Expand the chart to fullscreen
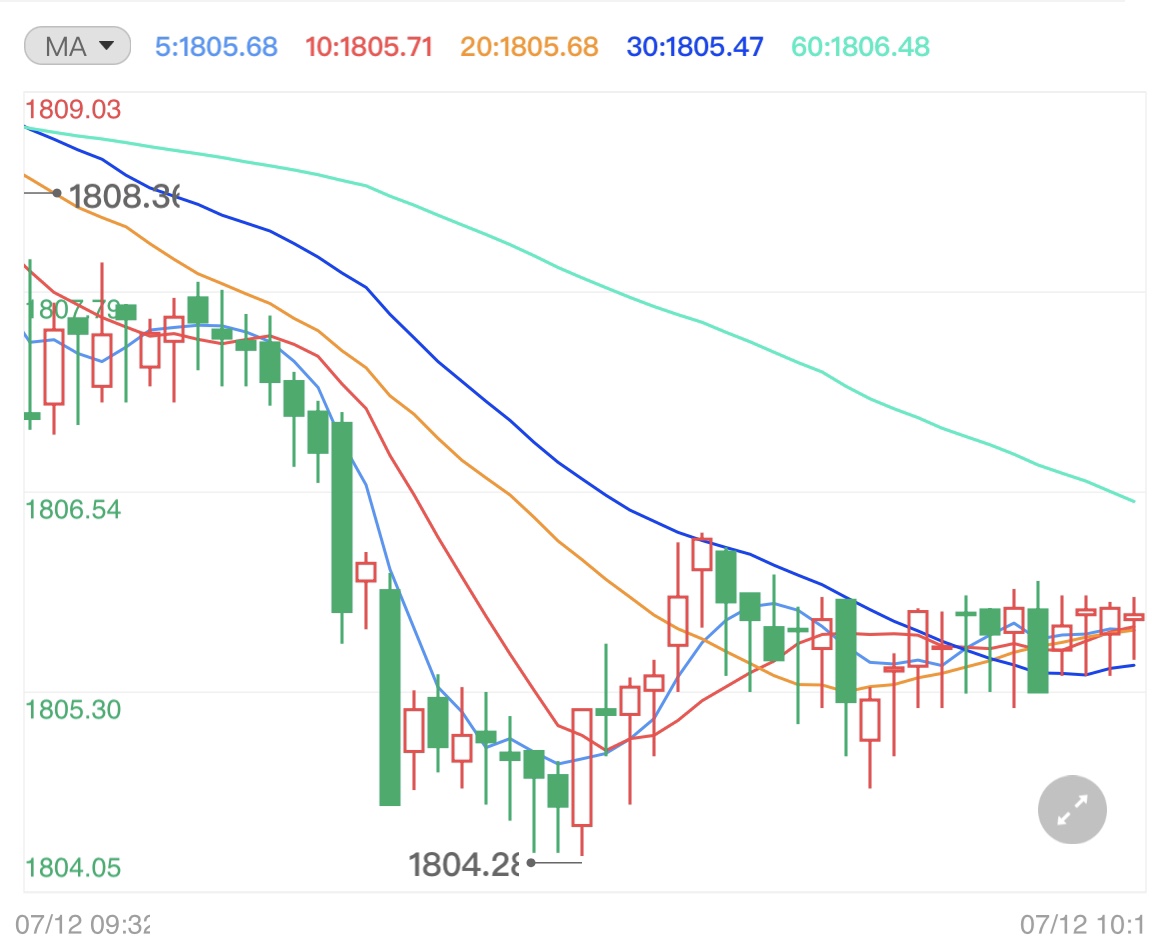 point(1072,809)
